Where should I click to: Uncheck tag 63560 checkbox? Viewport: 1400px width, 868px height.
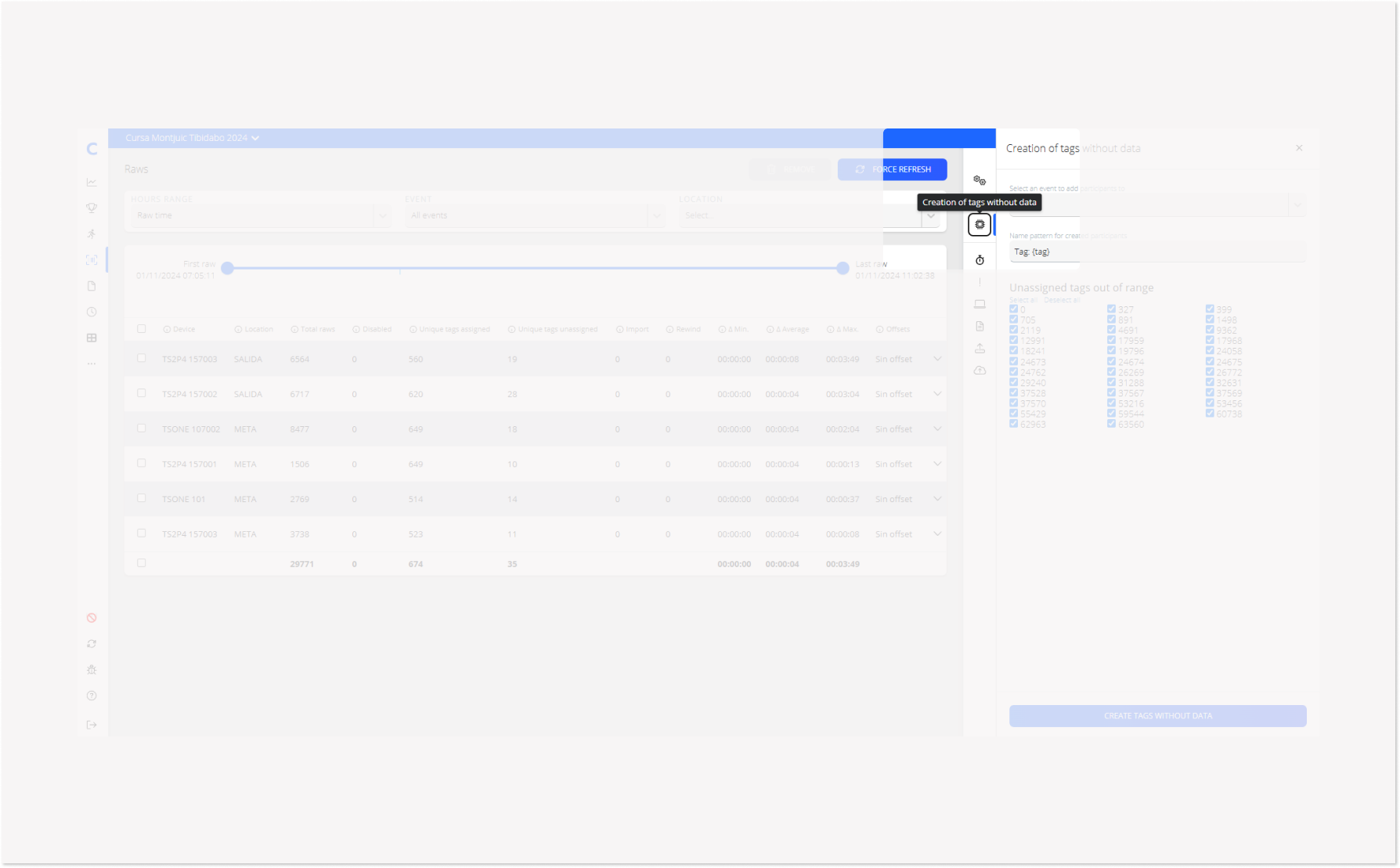1112,424
